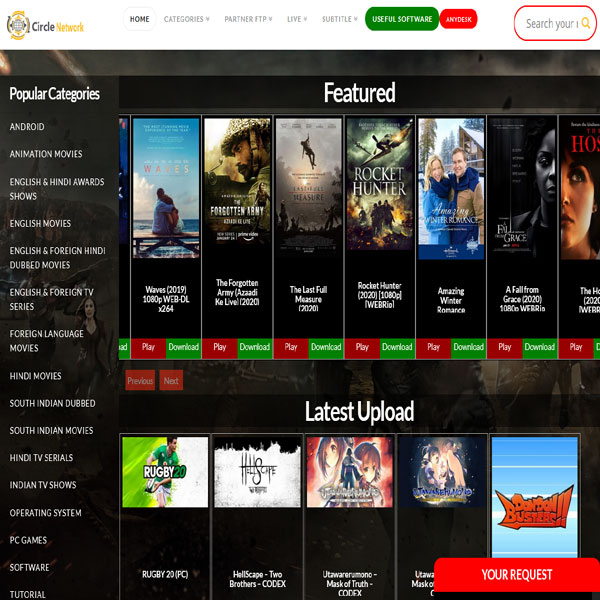Screen dimensions: 600x600
Task: Go to Next featured page
Action: pos(171,381)
